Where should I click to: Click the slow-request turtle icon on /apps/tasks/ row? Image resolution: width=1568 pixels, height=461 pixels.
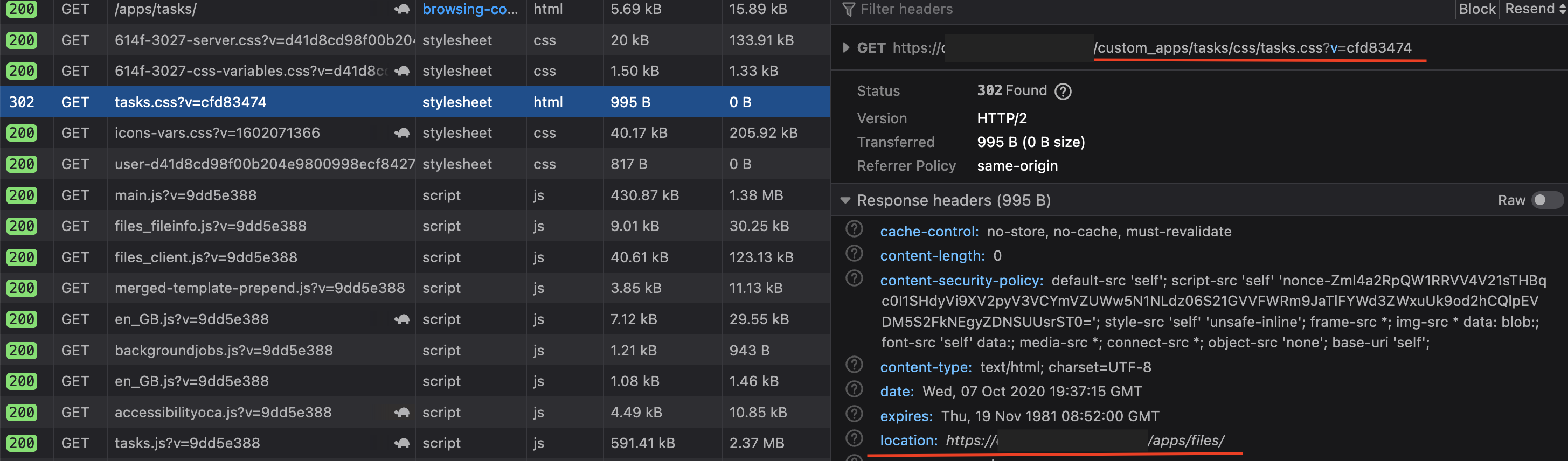(402, 9)
